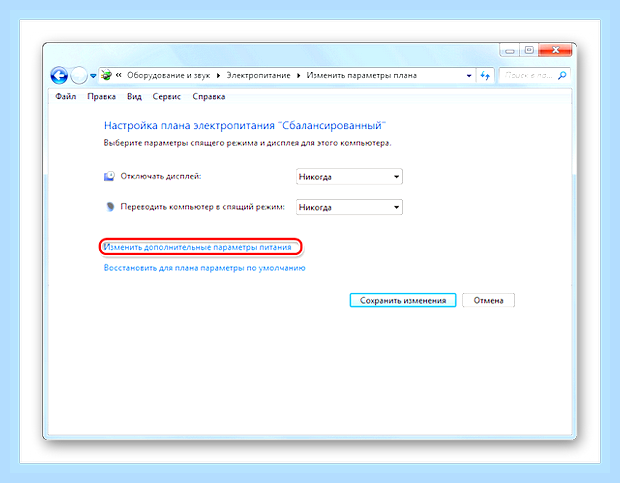
Task: Open the recent pages dropdown arrow
Action: pyautogui.click(x=93, y=75)
